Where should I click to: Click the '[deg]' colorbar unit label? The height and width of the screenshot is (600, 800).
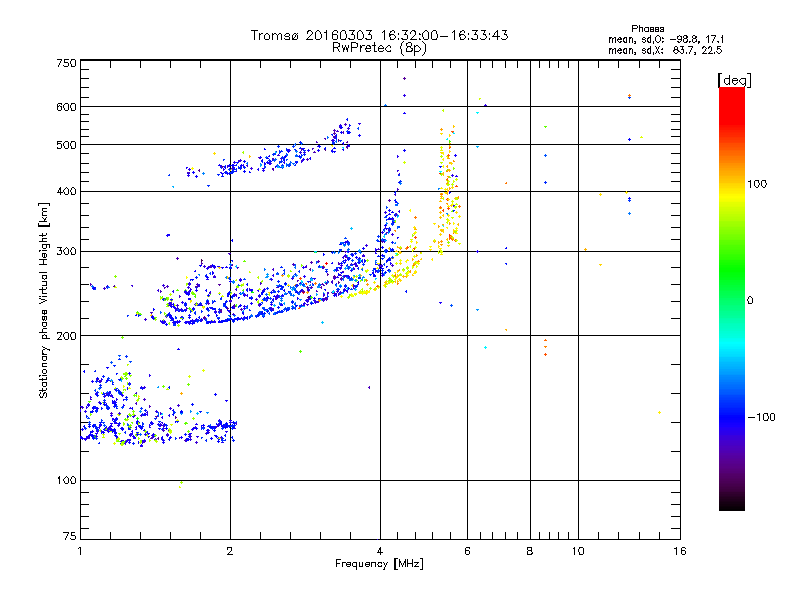pos(734,80)
